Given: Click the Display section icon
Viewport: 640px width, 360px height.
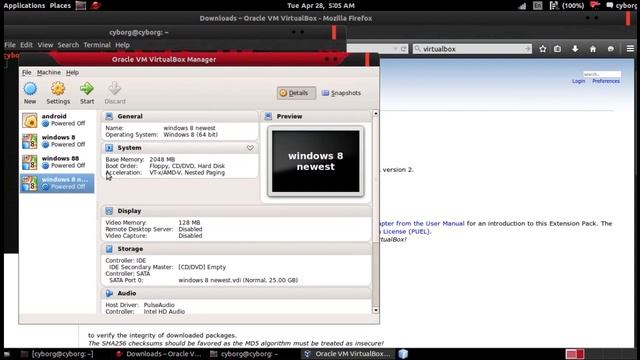Looking at the screenshot, I should (109, 211).
